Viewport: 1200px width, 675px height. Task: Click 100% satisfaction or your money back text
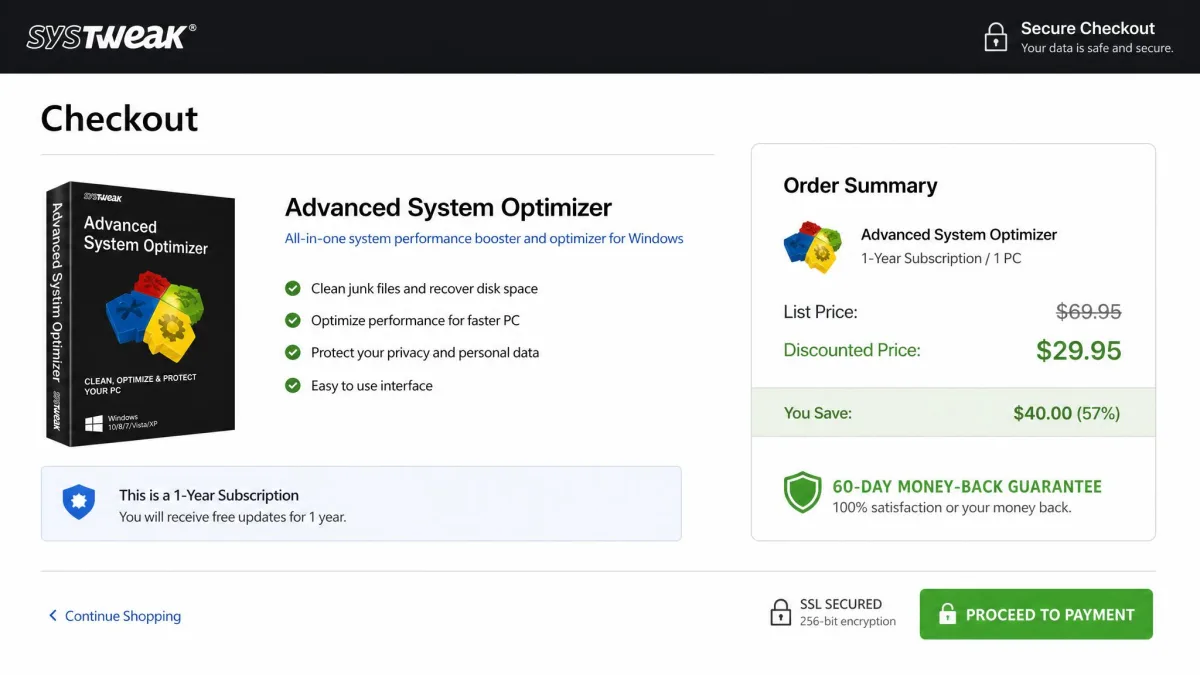[952, 507]
